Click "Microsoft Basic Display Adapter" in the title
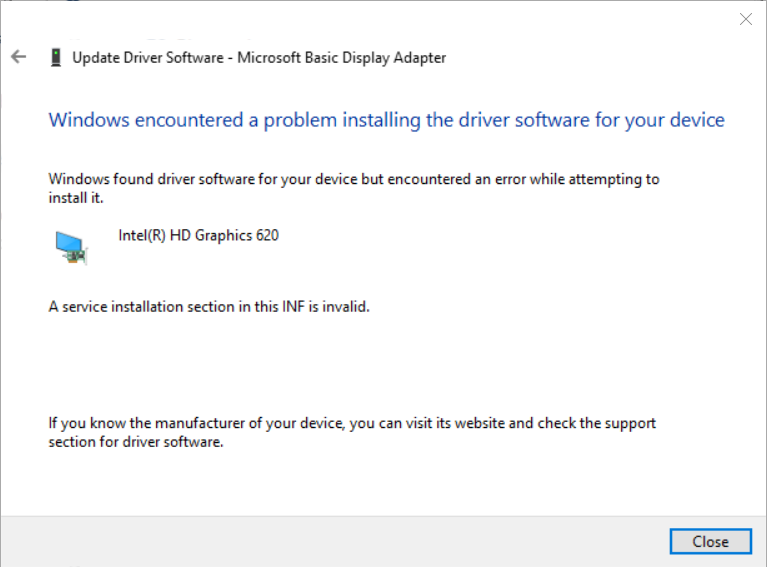Image resolution: width=767 pixels, height=567 pixels. 341,58
